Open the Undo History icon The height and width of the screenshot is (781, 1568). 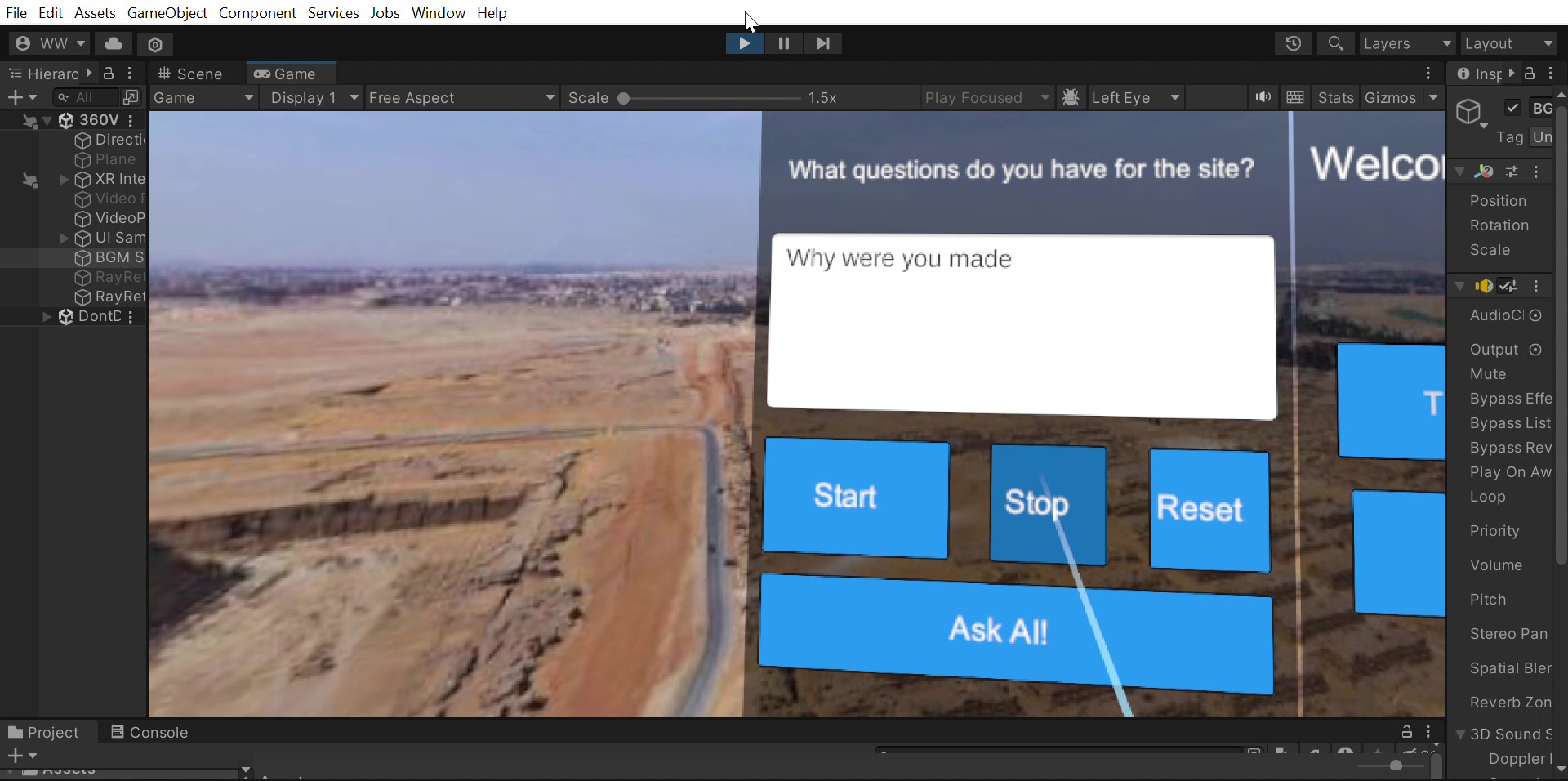click(1293, 43)
